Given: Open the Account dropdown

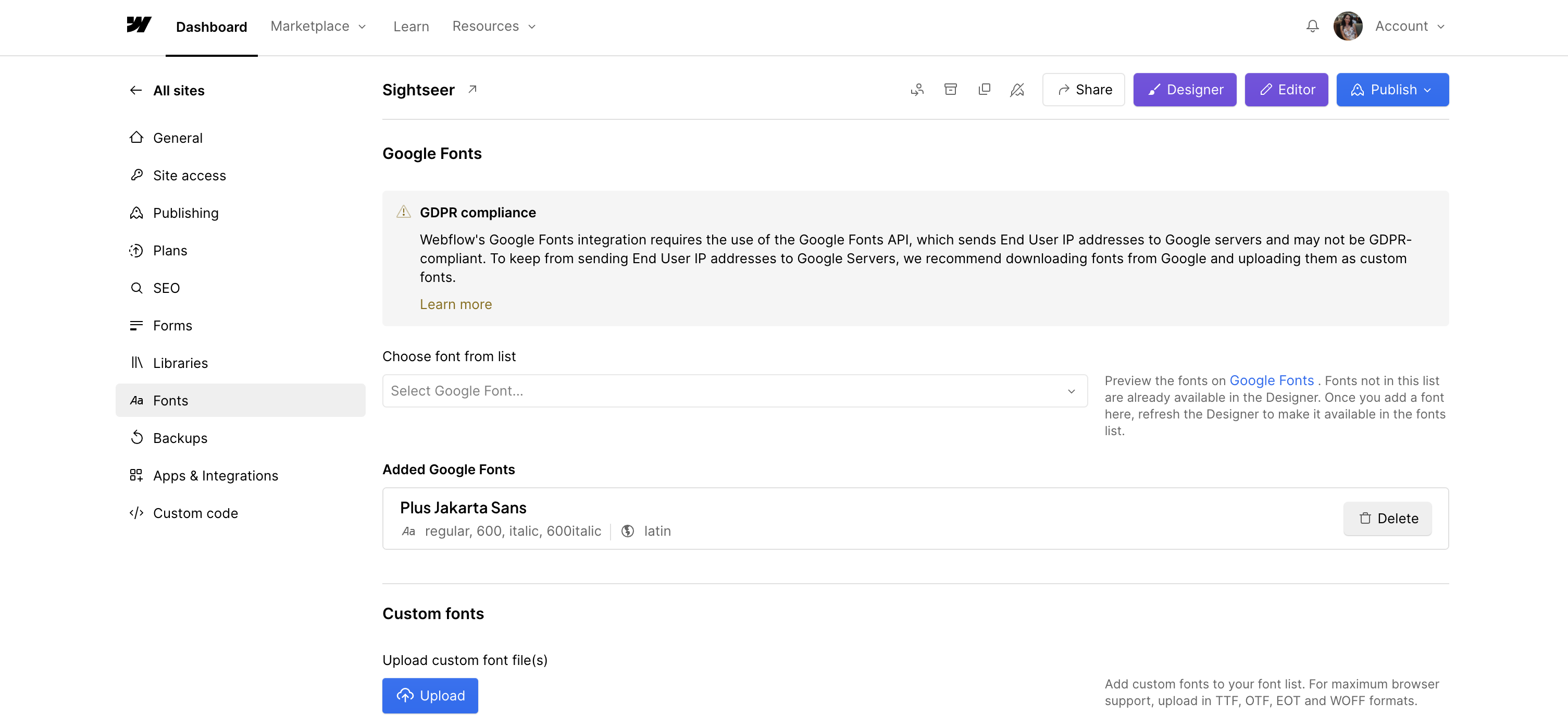Looking at the screenshot, I should click(1410, 26).
